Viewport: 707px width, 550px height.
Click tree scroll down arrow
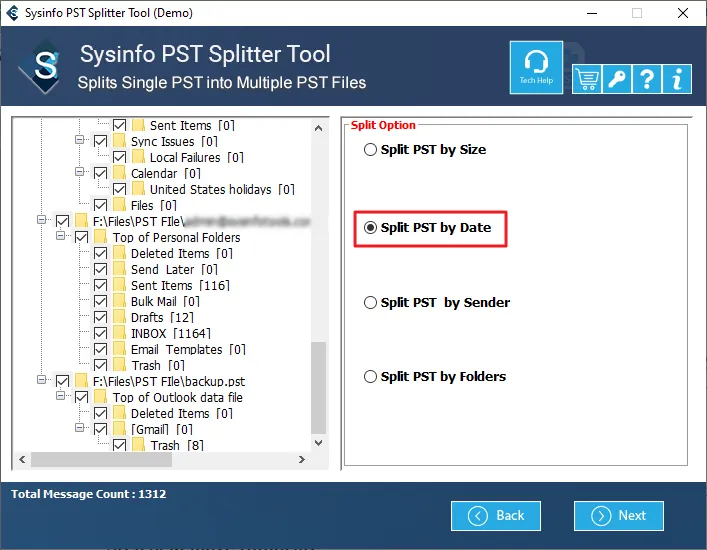pyautogui.click(x=318, y=443)
